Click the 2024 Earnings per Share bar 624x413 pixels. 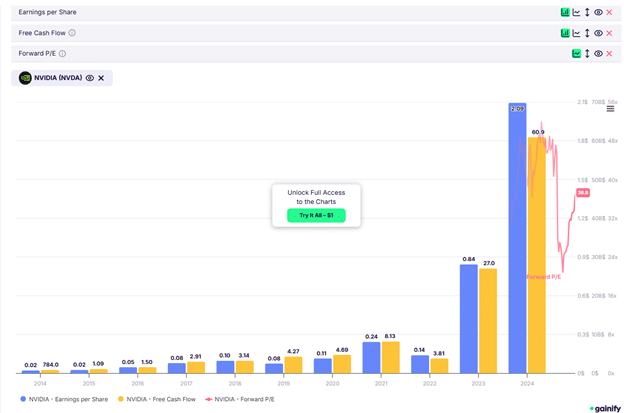517,240
